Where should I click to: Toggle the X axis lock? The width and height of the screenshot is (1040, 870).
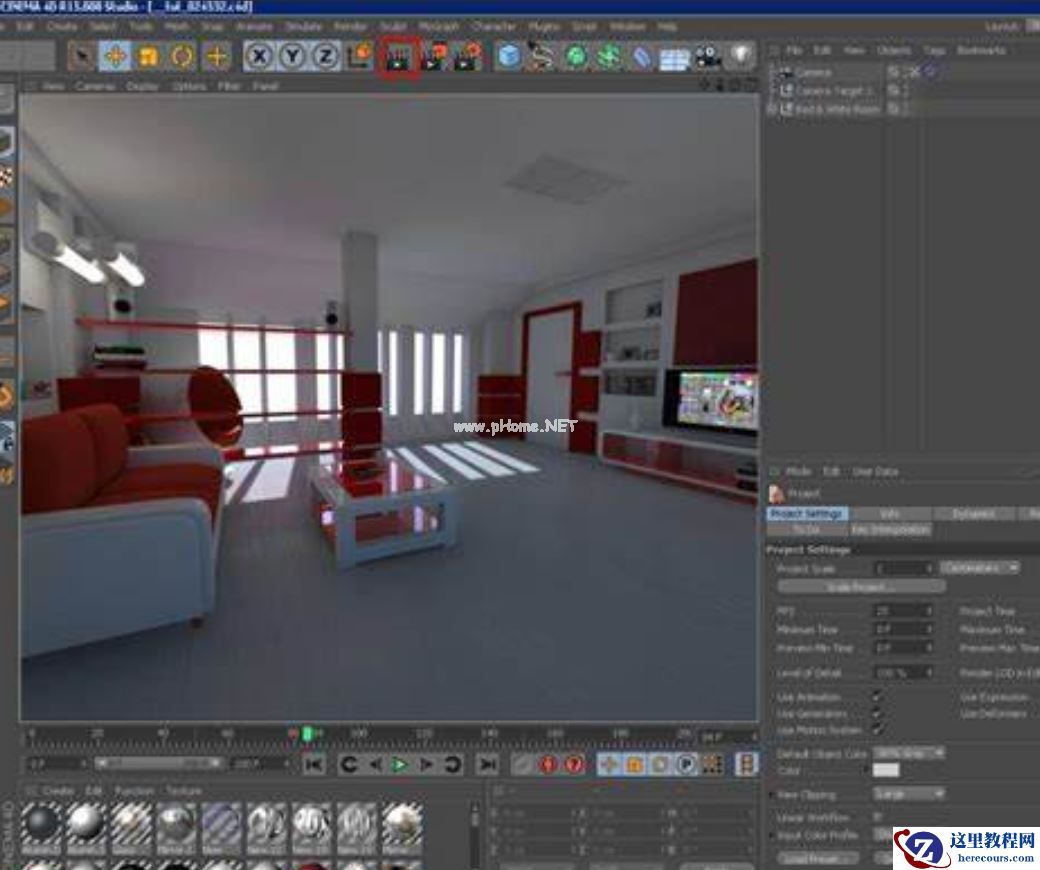[x=259, y=57]
